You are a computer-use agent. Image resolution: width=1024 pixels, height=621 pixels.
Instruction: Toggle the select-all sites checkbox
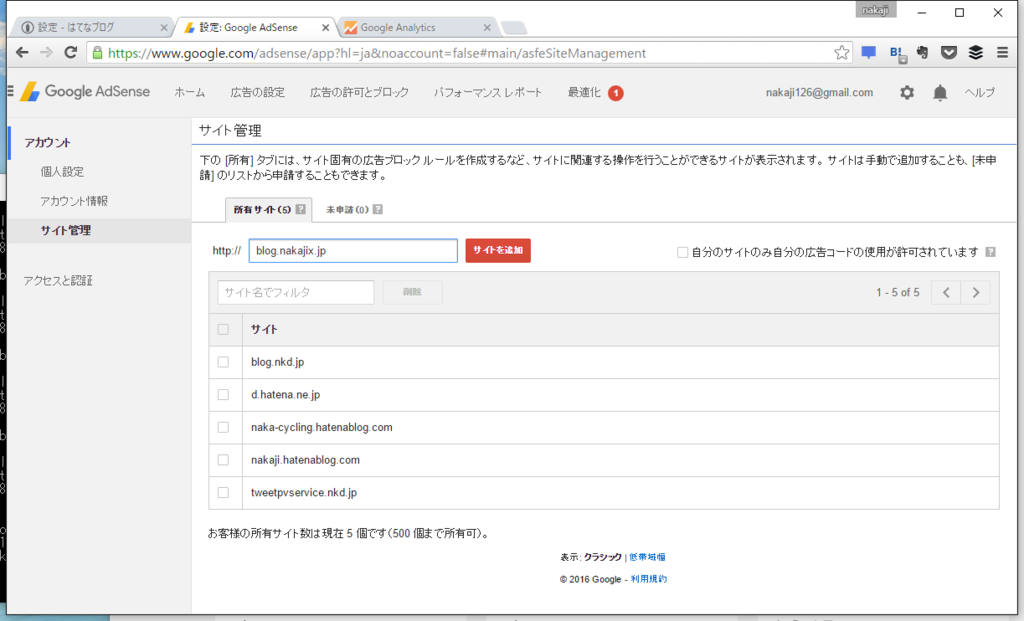(x=223, y=329)
